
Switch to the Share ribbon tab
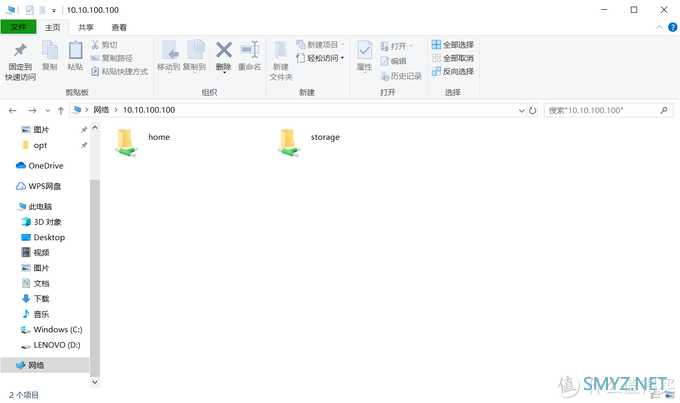[x=86, y=27]
